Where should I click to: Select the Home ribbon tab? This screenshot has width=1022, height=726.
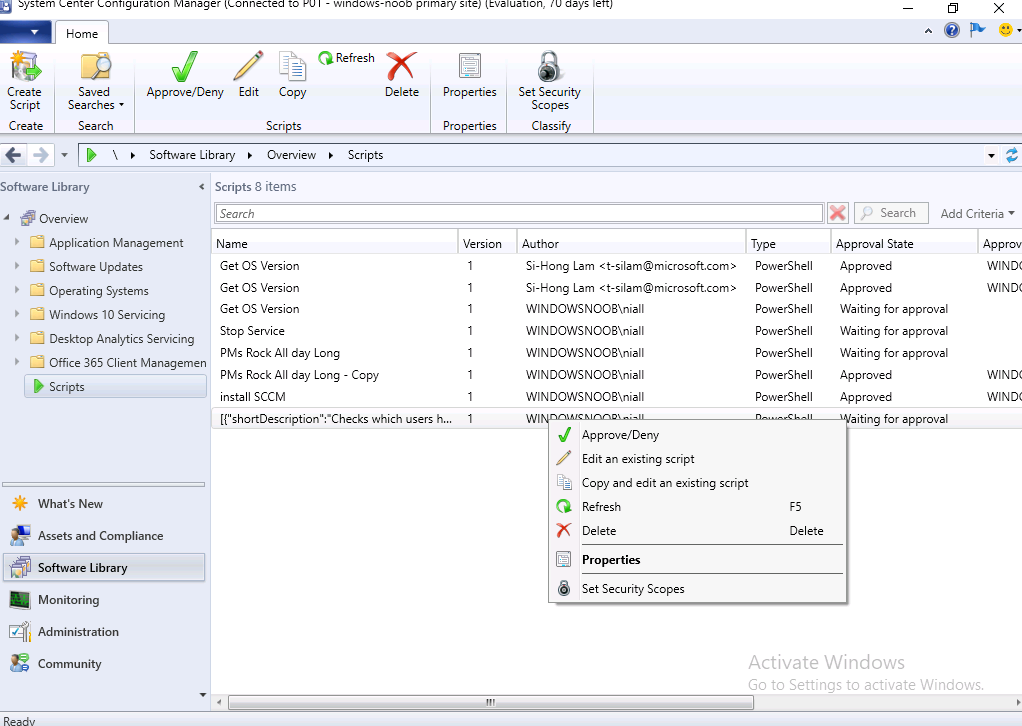81,33
